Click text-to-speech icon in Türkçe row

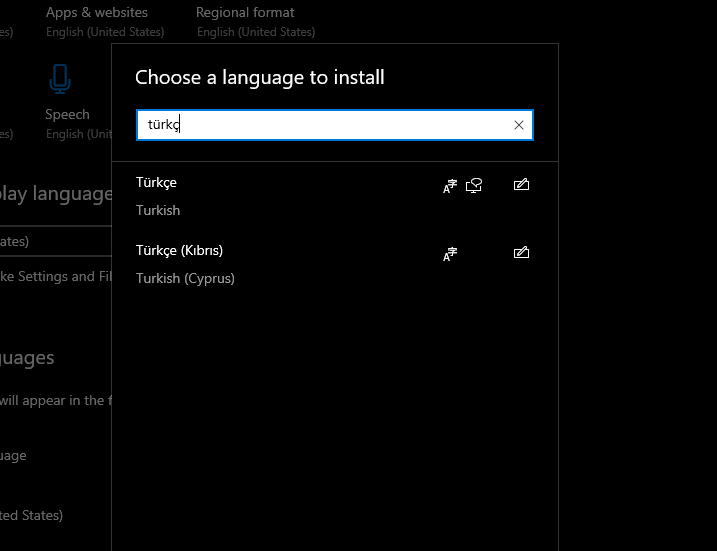[474, 185]
